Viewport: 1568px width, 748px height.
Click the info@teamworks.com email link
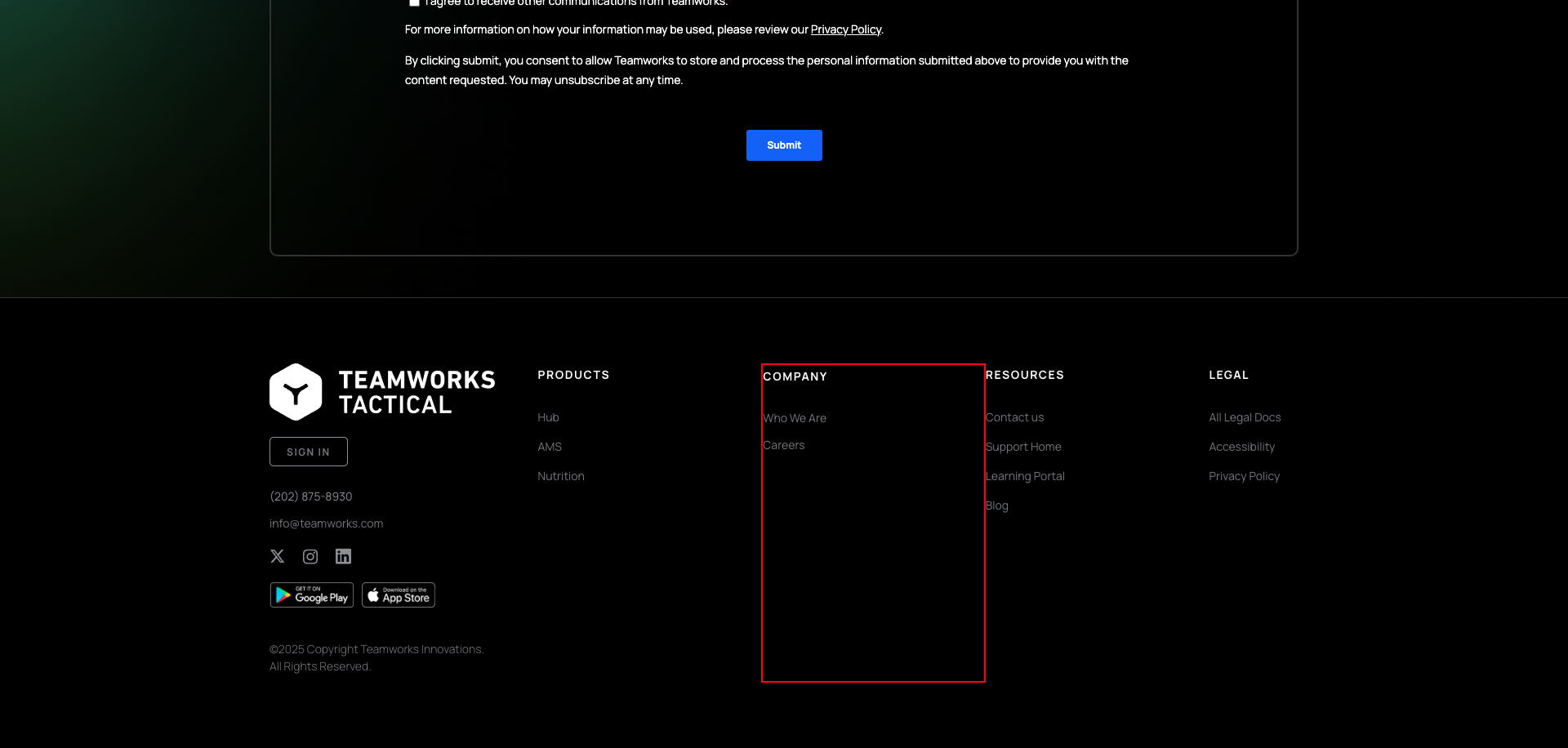[326, 523]
